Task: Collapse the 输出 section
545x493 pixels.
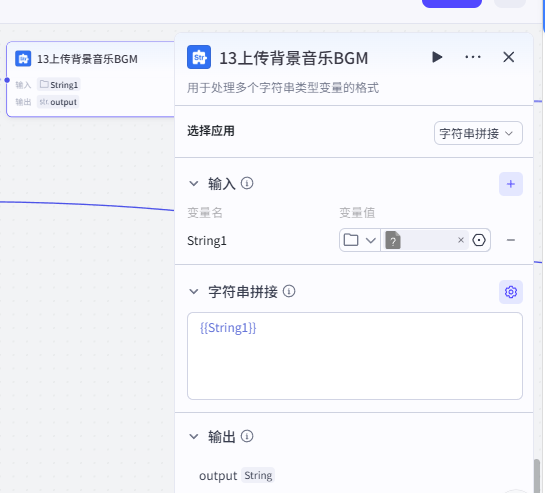Action: click(194, 436)
